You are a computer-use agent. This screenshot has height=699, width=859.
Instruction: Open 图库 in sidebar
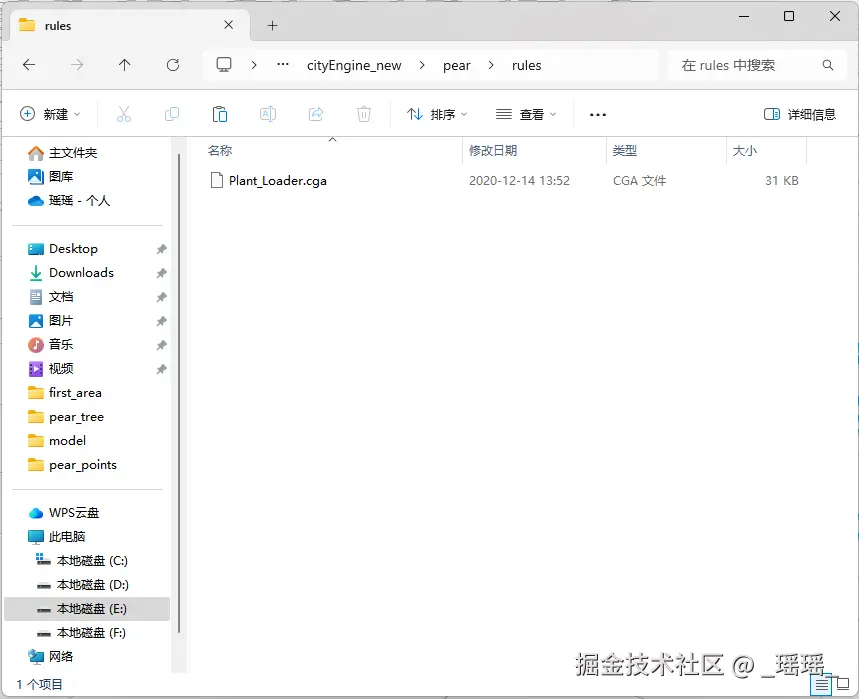pos(50,176)
